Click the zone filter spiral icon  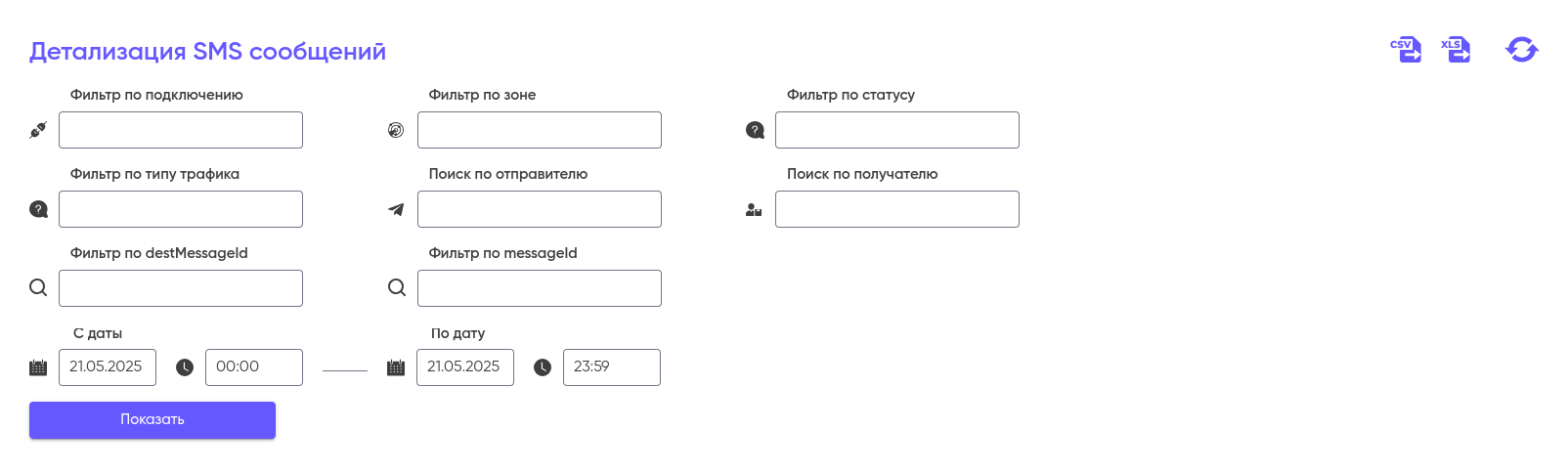[396, 130]
